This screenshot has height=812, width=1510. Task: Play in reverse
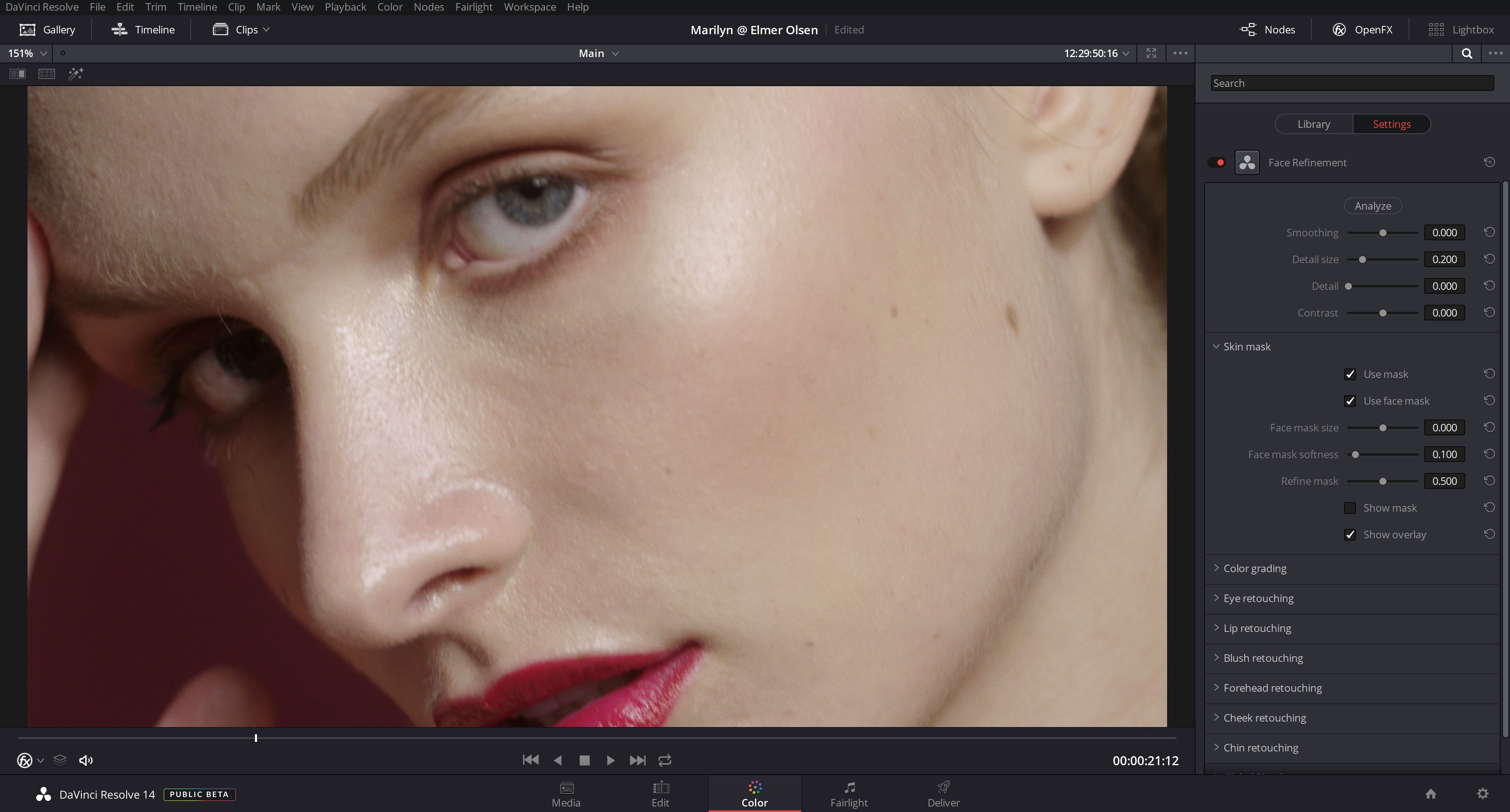point(558,760)
